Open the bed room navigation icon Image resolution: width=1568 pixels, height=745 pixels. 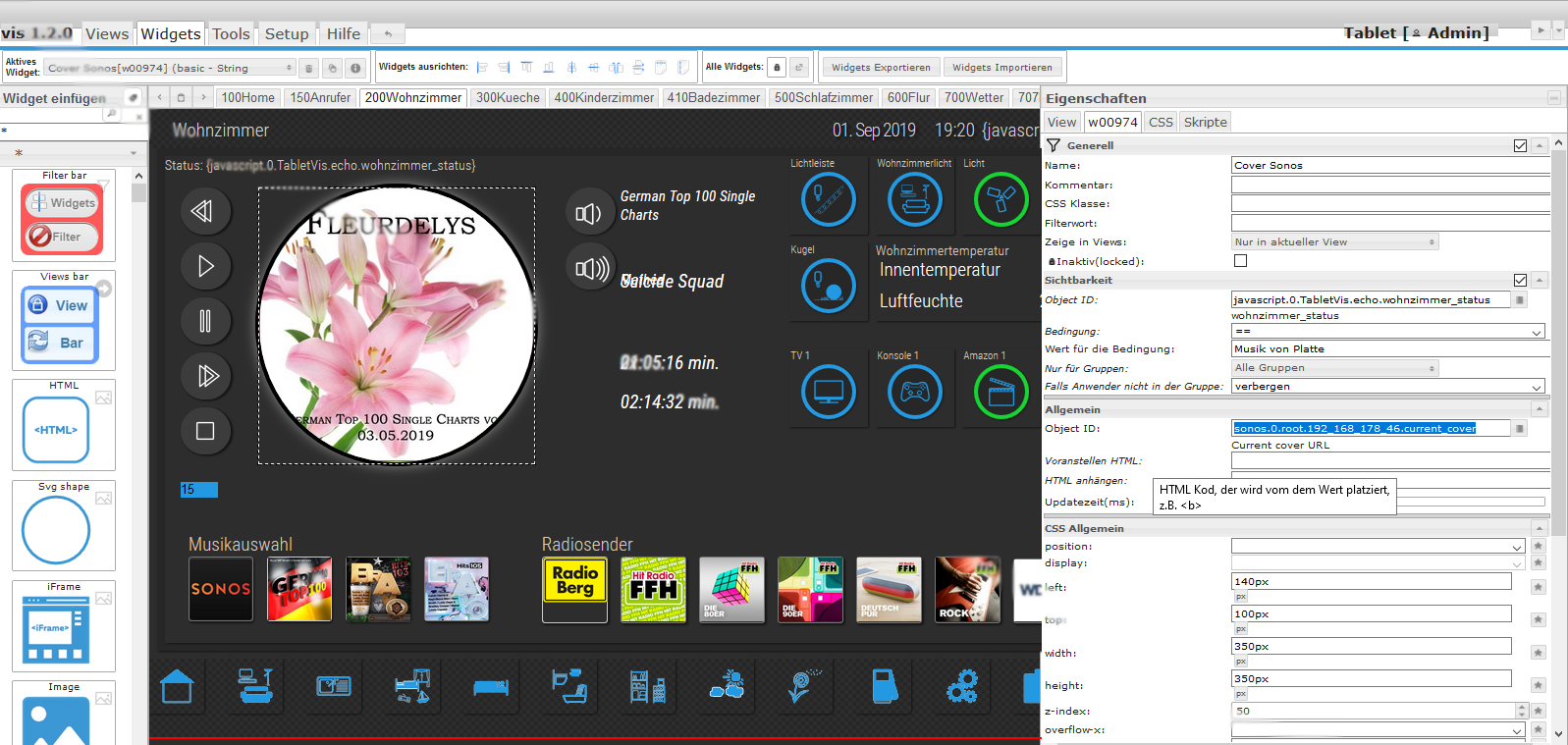click(491, 686)
